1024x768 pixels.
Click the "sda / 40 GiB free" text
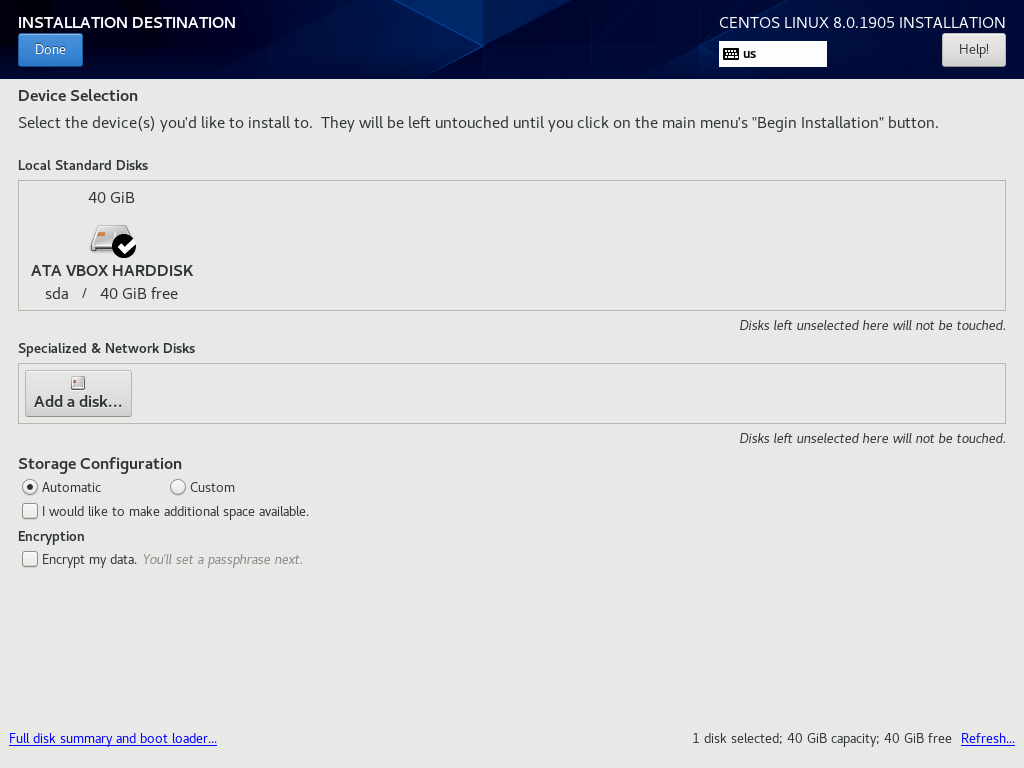click(112, 294)
